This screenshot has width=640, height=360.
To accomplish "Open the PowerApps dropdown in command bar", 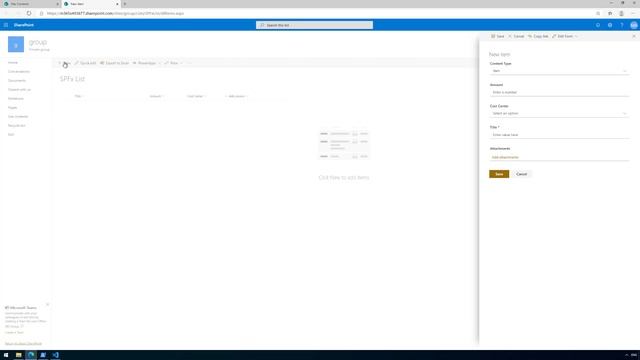I will point(147,63).
